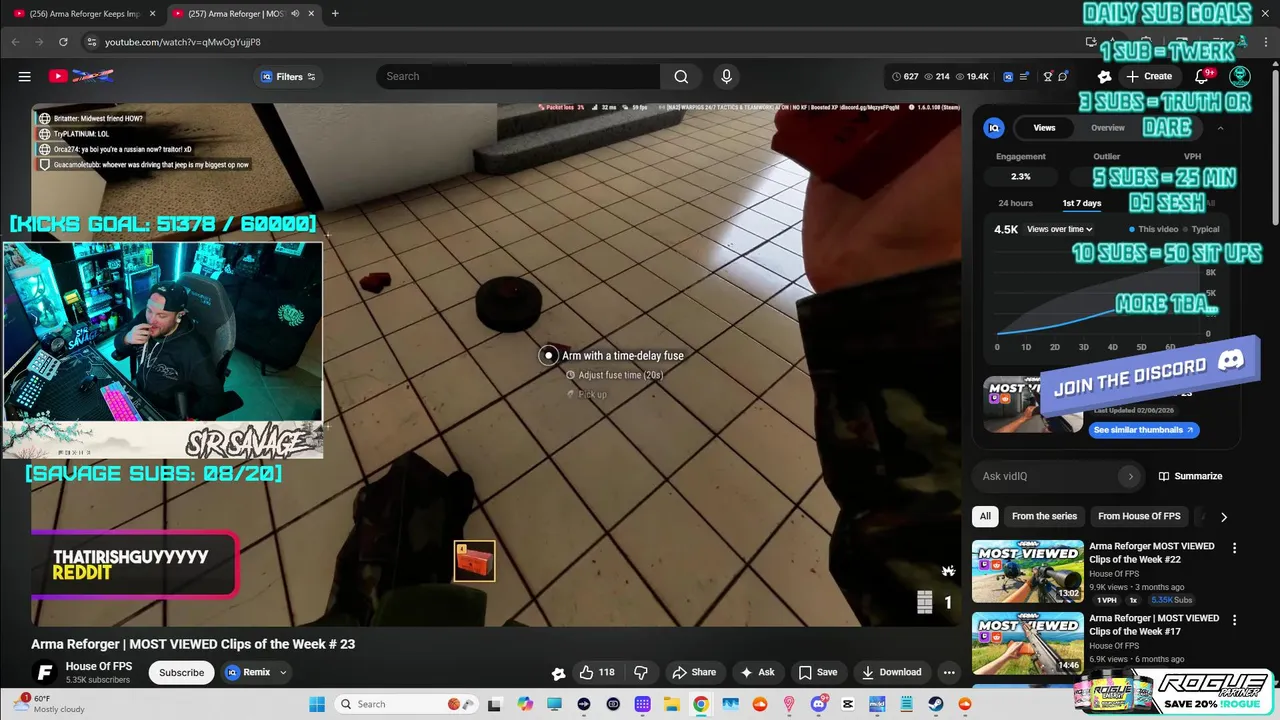Open the account avatar menu
The height and width of the screenshot is (720, 1280).
[1240, 76]
